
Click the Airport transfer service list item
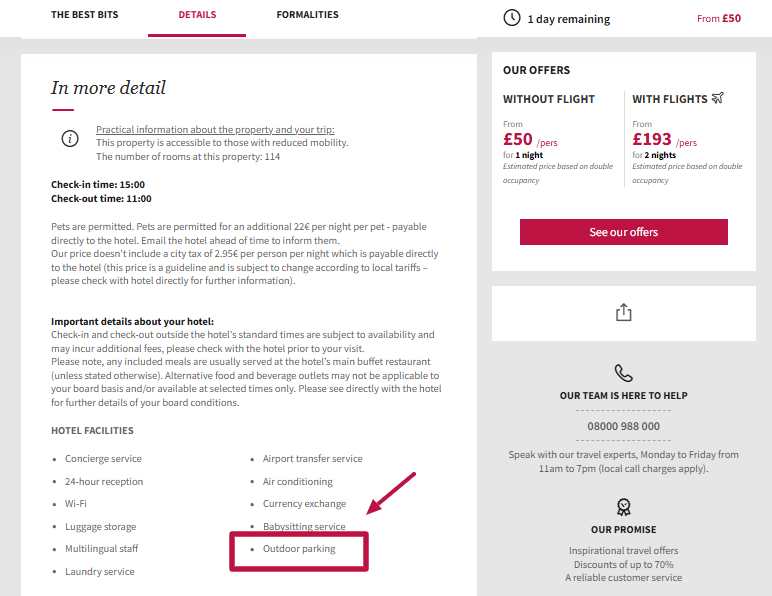tap(313, 459)
